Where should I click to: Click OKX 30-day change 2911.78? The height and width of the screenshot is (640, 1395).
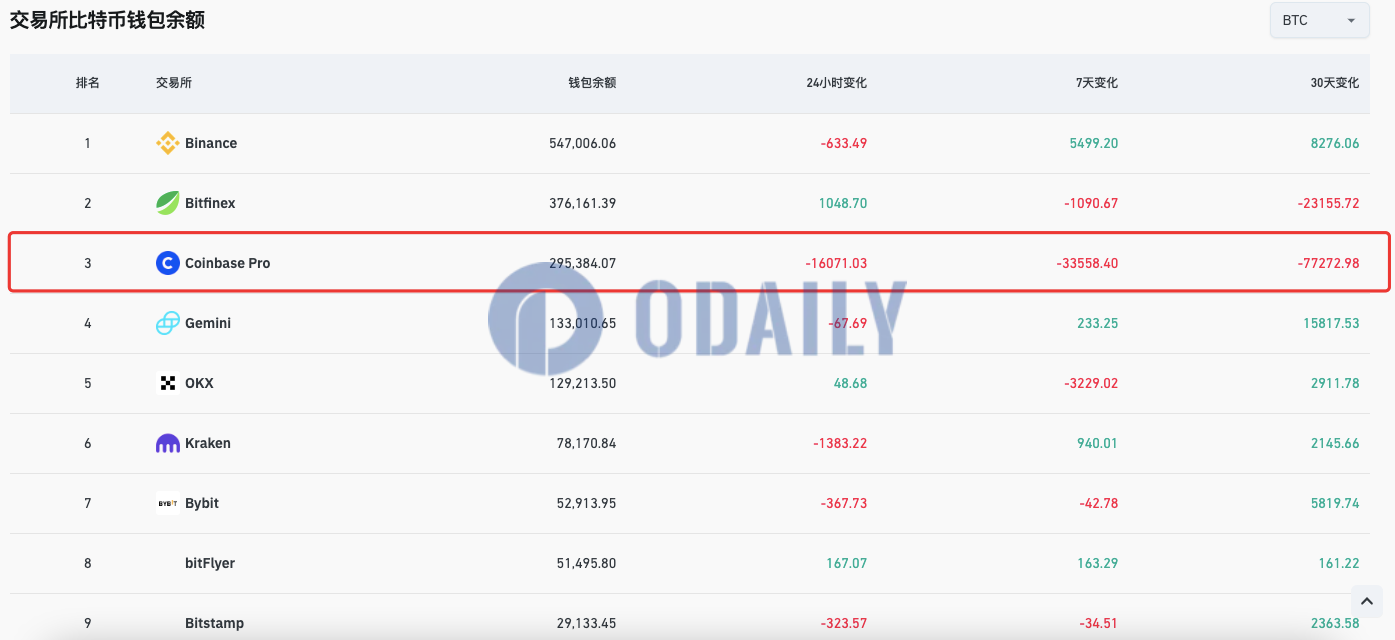[x=1335, y=383]
